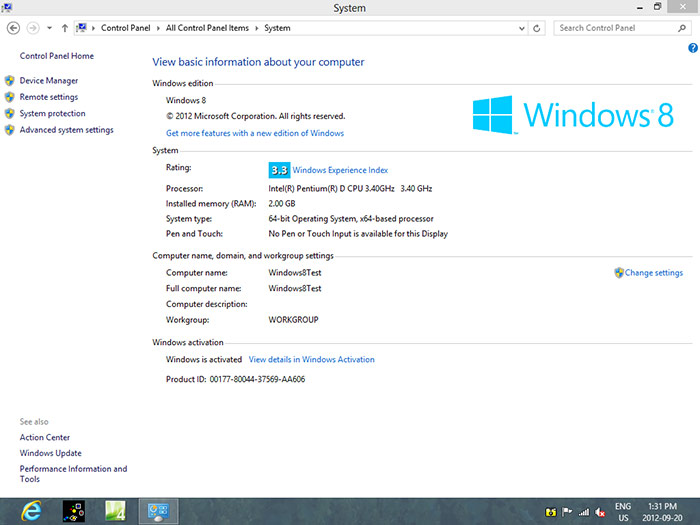Image resolution: width=700 pixels, height=525 pixels.
Task: Click the 2.00 GB memory value
Action: click(x=282, y=204)
